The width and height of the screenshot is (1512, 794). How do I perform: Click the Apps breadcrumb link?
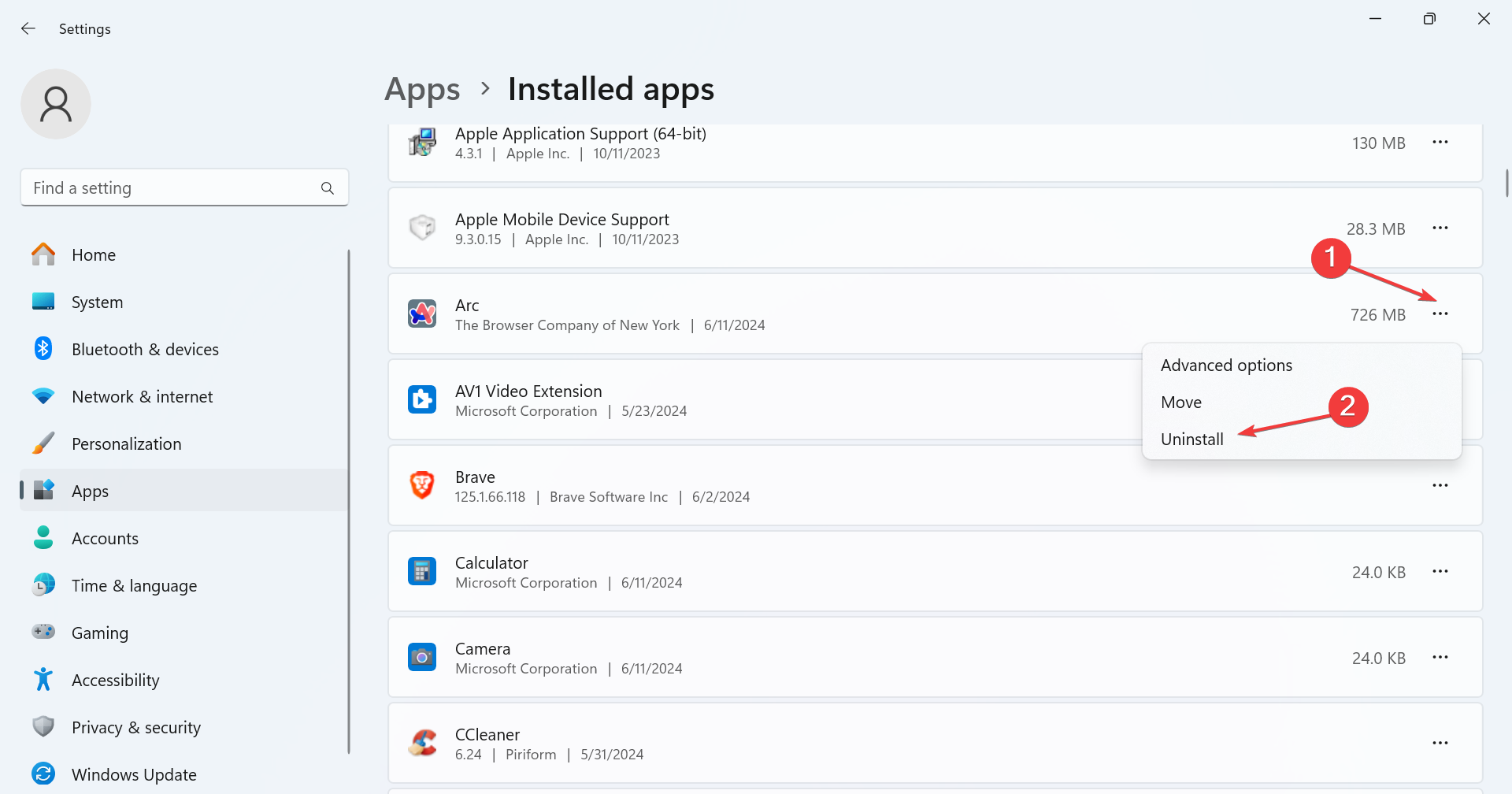click(x=422, y=90)
